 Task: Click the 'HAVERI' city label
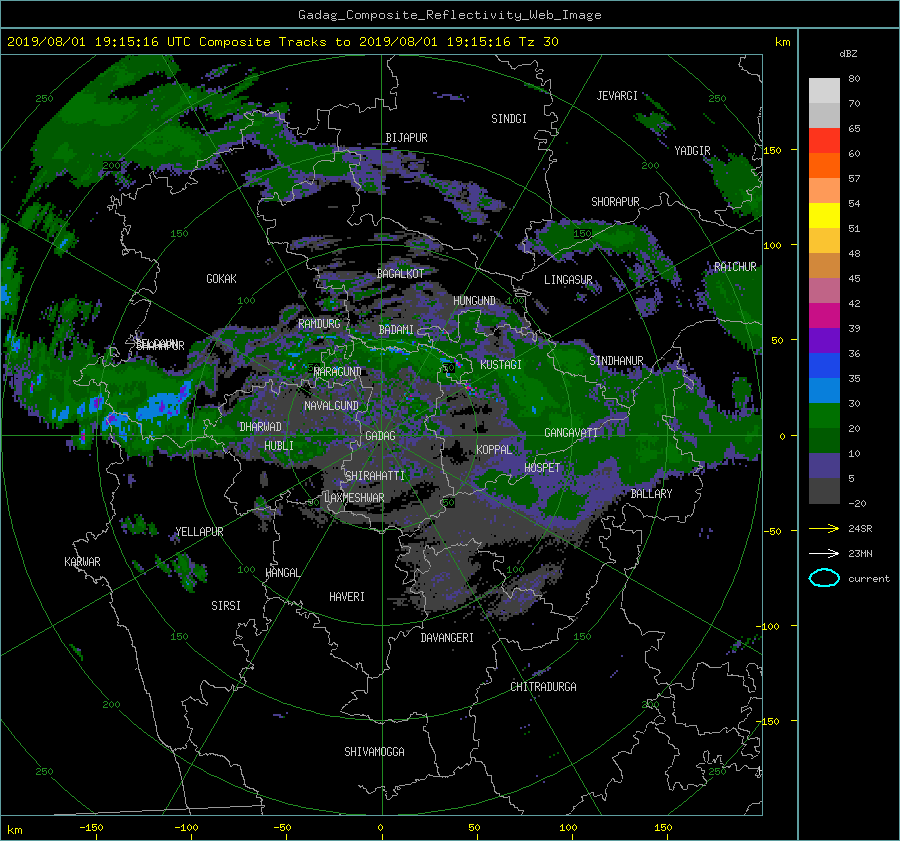pyautogui.click(x=347, y=597)
